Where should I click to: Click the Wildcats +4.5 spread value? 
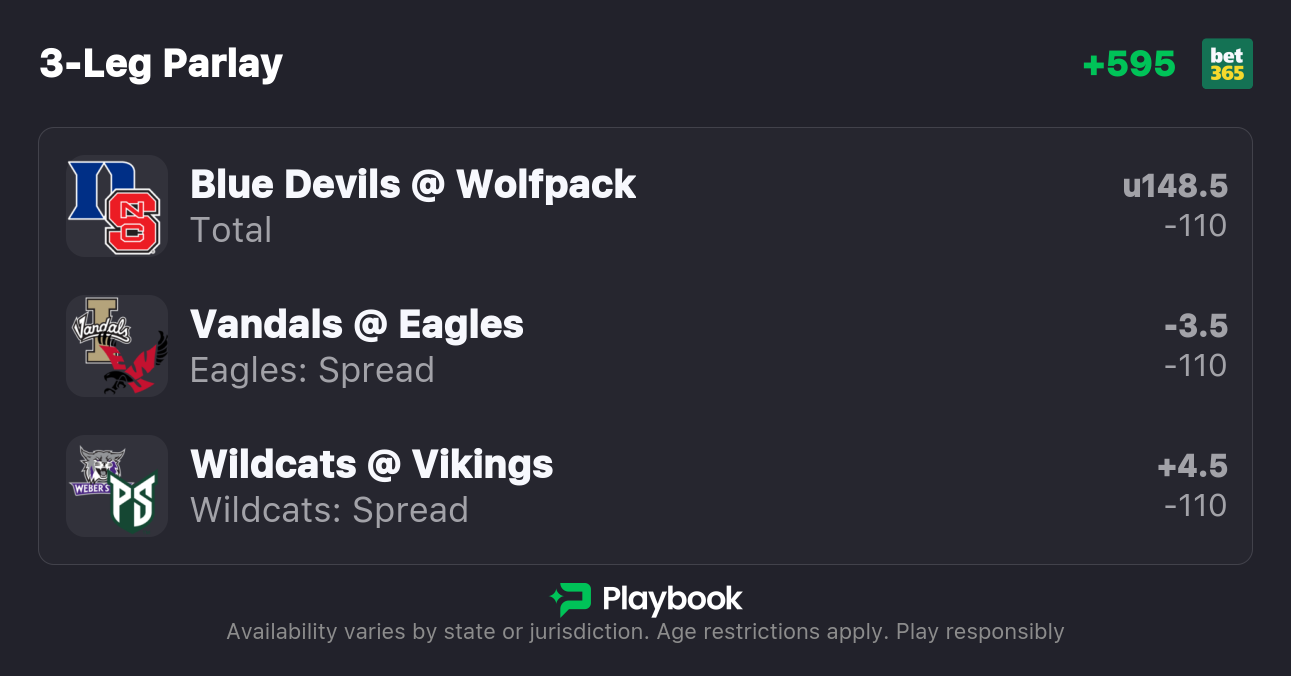1193,466
